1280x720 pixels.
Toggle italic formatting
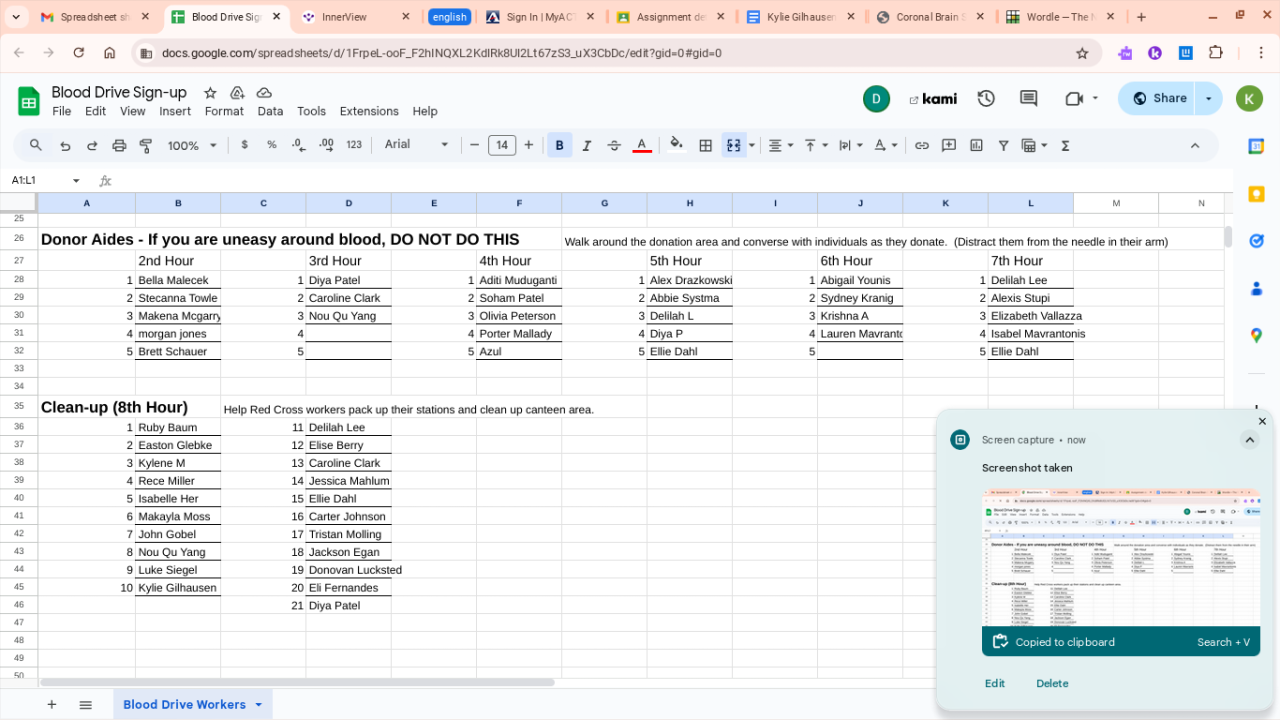587,145
